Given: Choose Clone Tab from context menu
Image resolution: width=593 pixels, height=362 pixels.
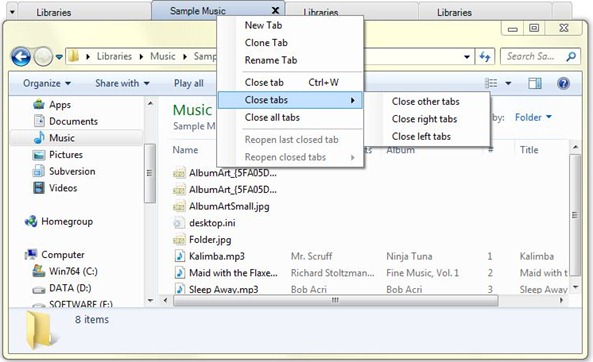Looking at the screenshot, I should [x=266, y=43].
